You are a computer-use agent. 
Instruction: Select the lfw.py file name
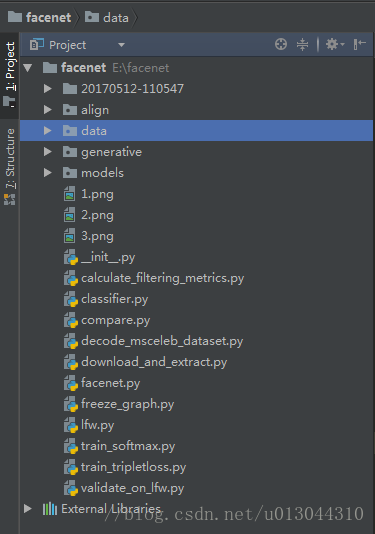[x=98, y=426]
